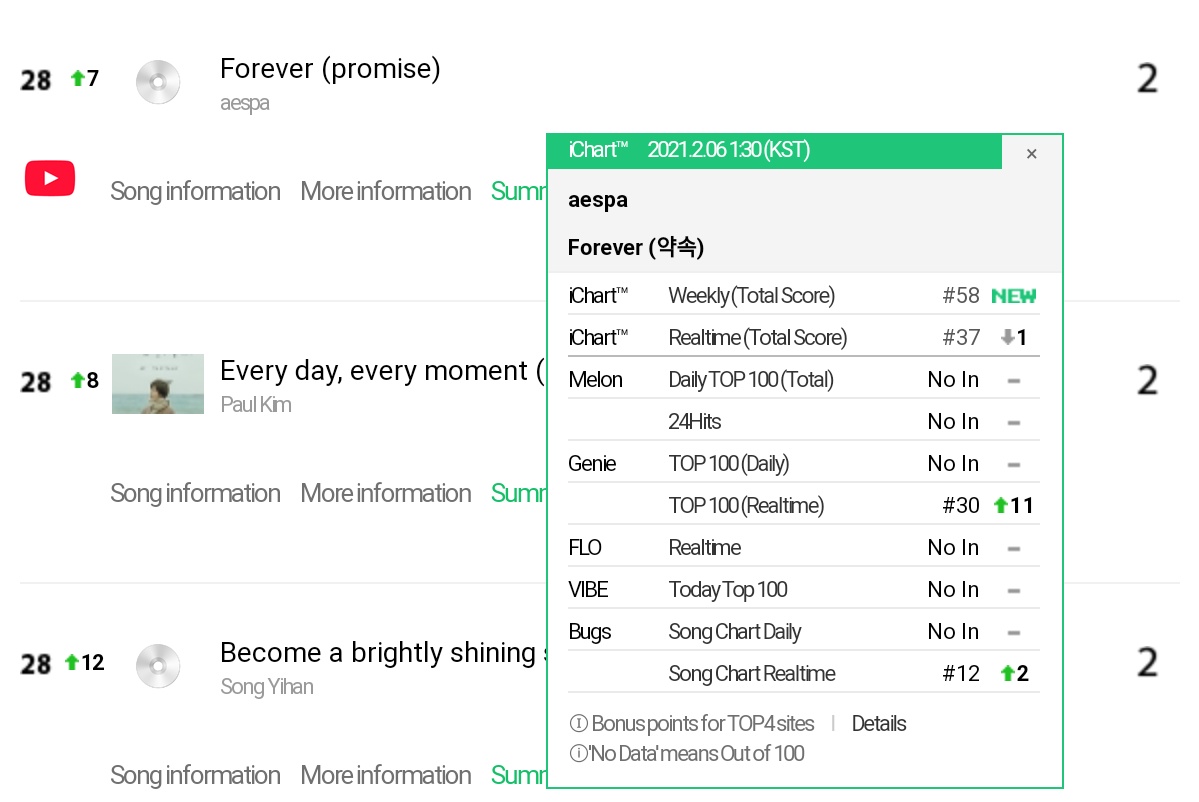Click the green up arrow beside 8
This screenshot has height=802, width=1199.
[77, 380]
